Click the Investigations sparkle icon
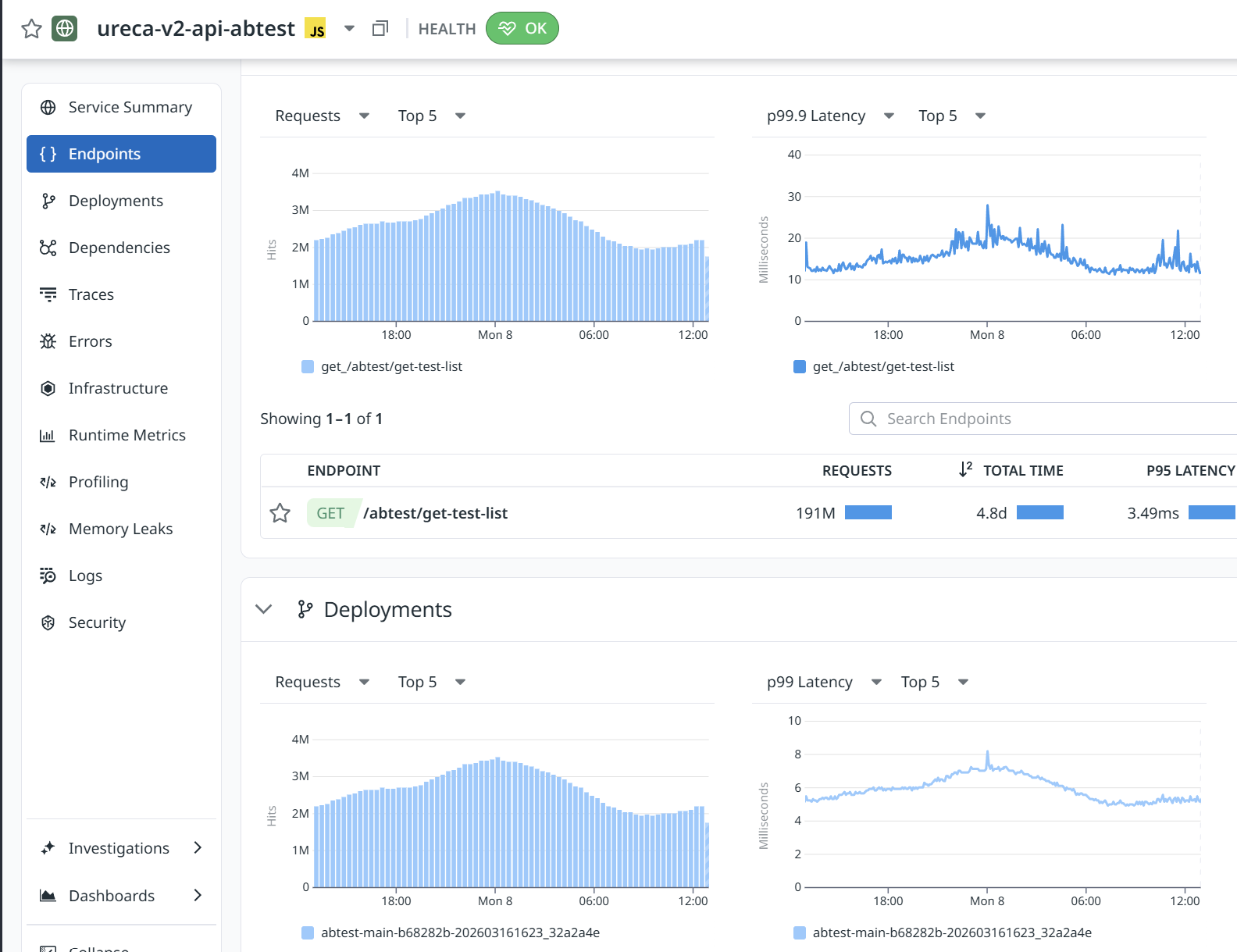Screen dimensions: 1237x952 (48, 848)
